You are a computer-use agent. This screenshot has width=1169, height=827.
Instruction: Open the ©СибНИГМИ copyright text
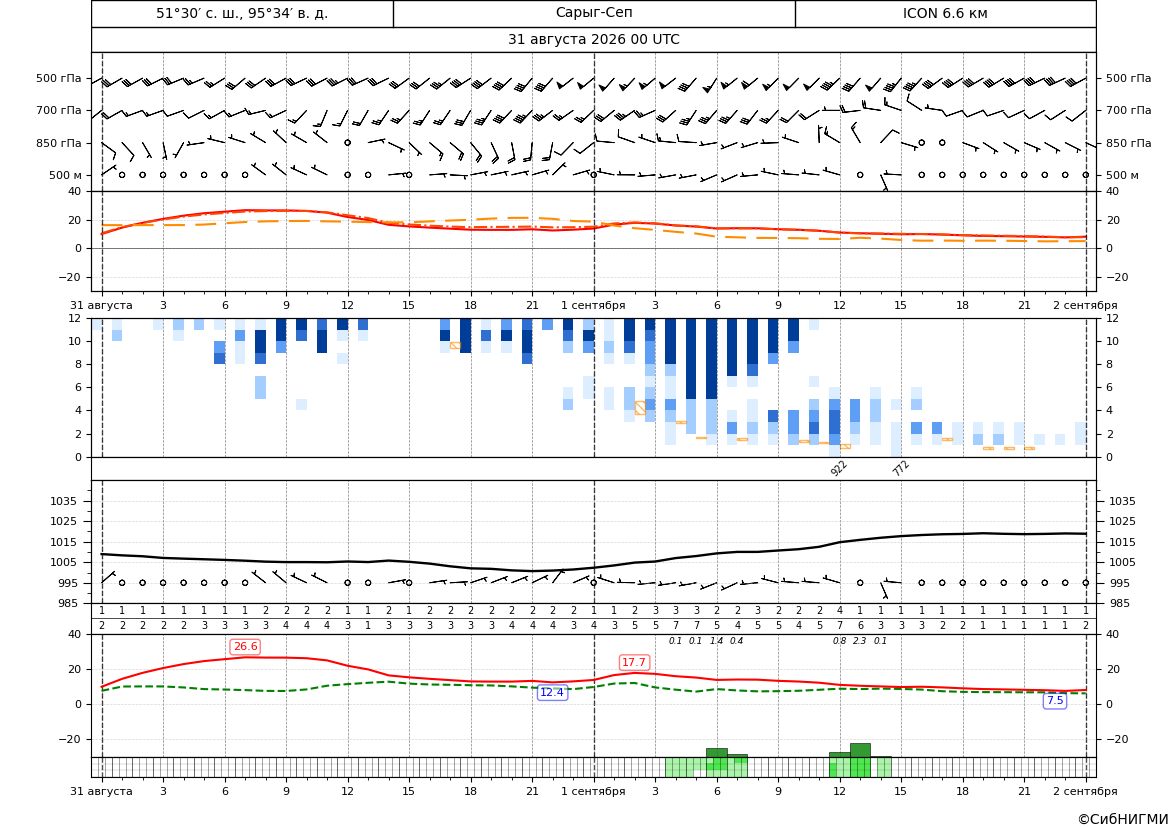tap(1123, 819)
